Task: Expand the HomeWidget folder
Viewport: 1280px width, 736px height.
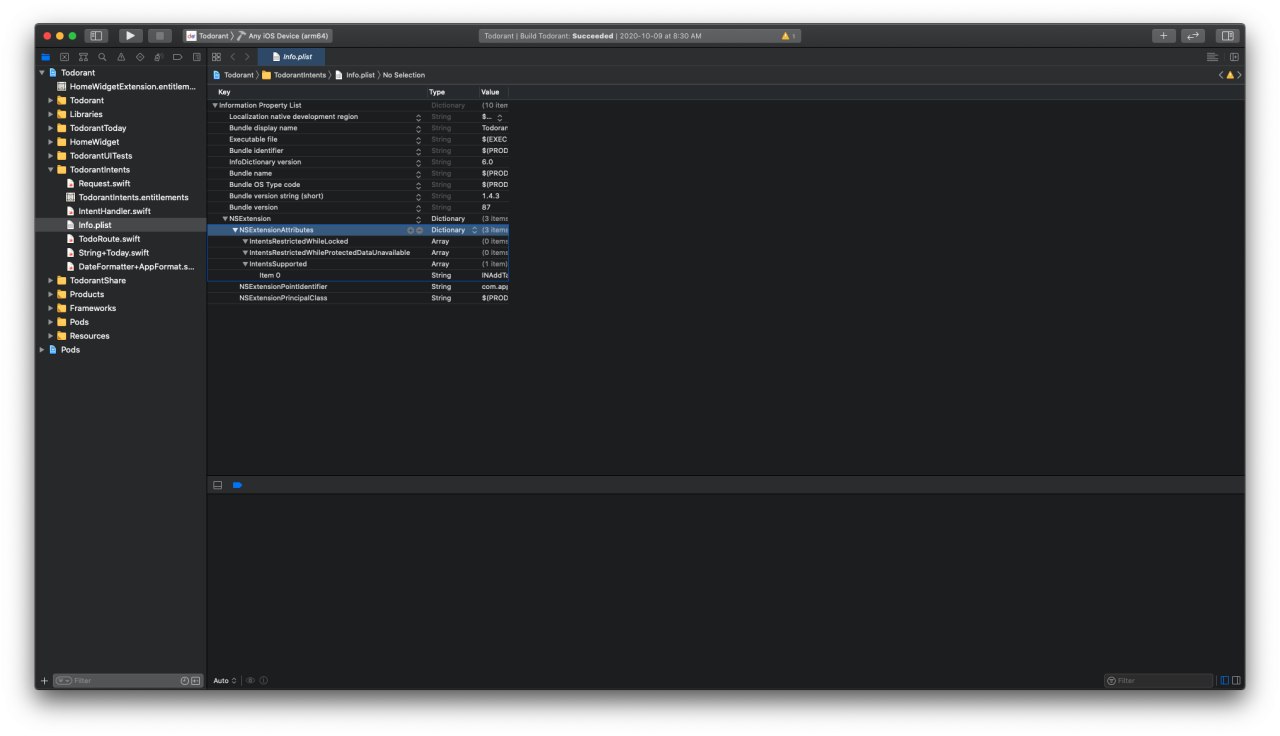Action: [x=51, y=142]
